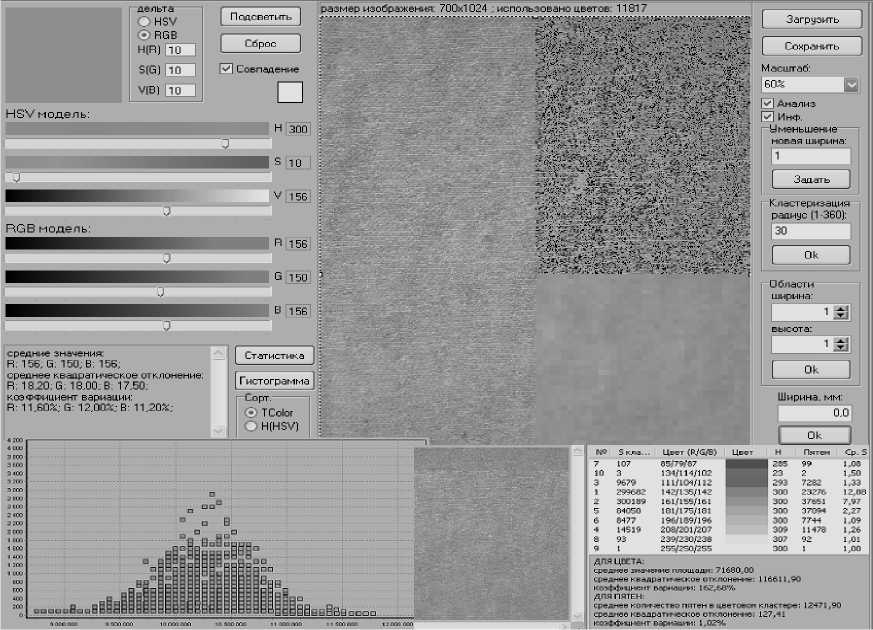Choose TColor sorting radio button
The image size is (873, 630).
click(251, 412)
